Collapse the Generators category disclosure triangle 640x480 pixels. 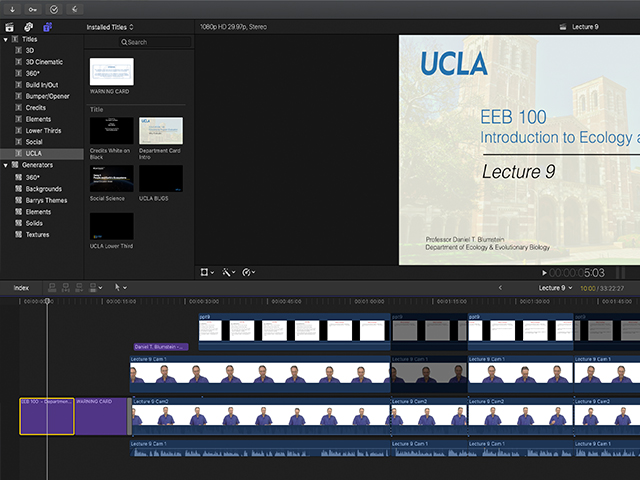pyautogui.click(x=5, y=164)
